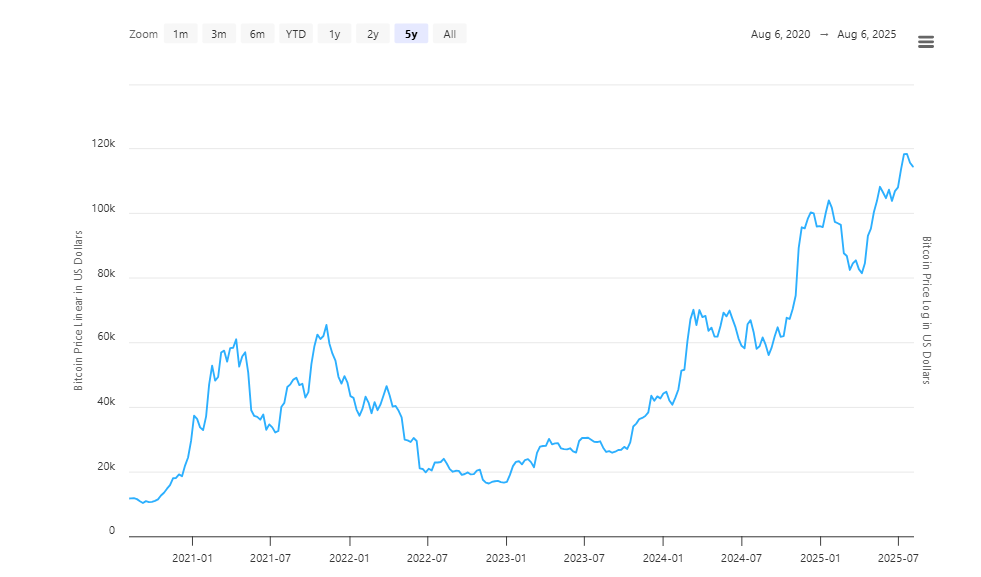Choose the 5y zoom option
The width and height of the screenshot is (981, 577).
411,34
